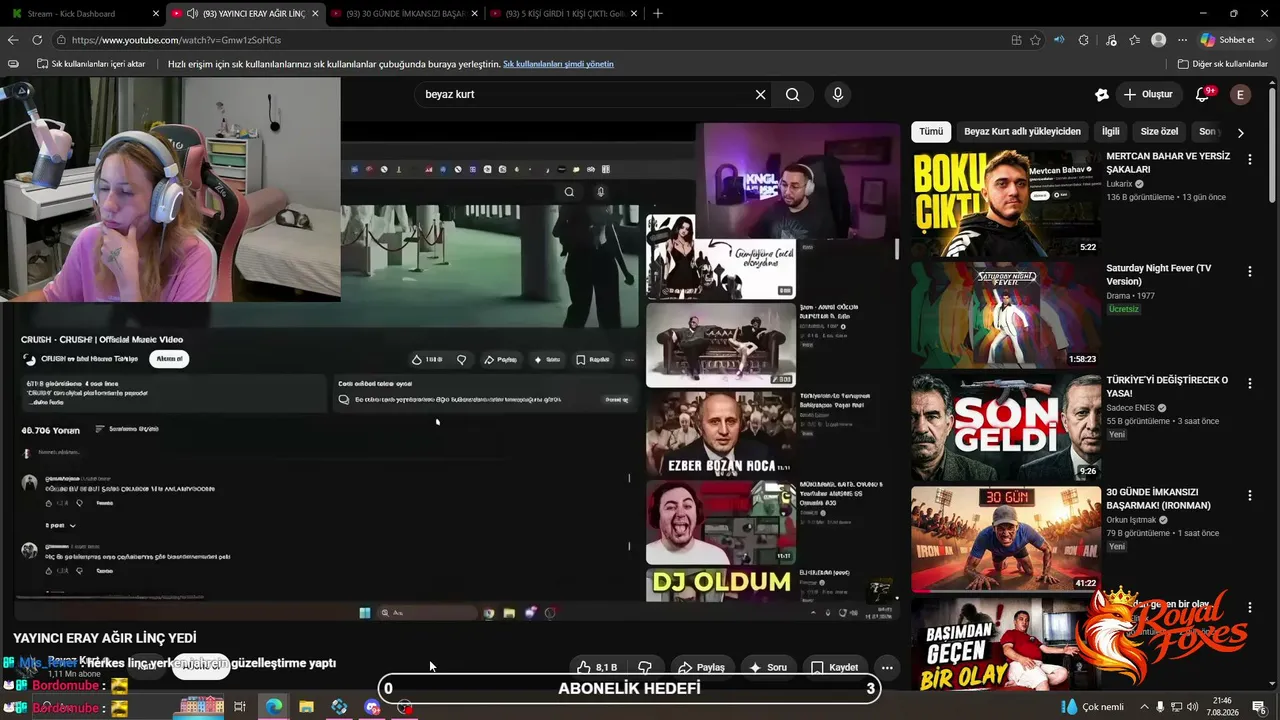Screen dimensions: 1280x720
Task: Open the browser read aloud icon
Action: point(1059,40)
